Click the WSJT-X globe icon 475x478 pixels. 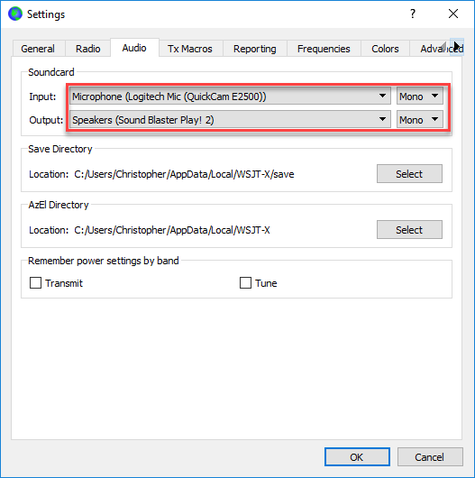click(15, 14)
